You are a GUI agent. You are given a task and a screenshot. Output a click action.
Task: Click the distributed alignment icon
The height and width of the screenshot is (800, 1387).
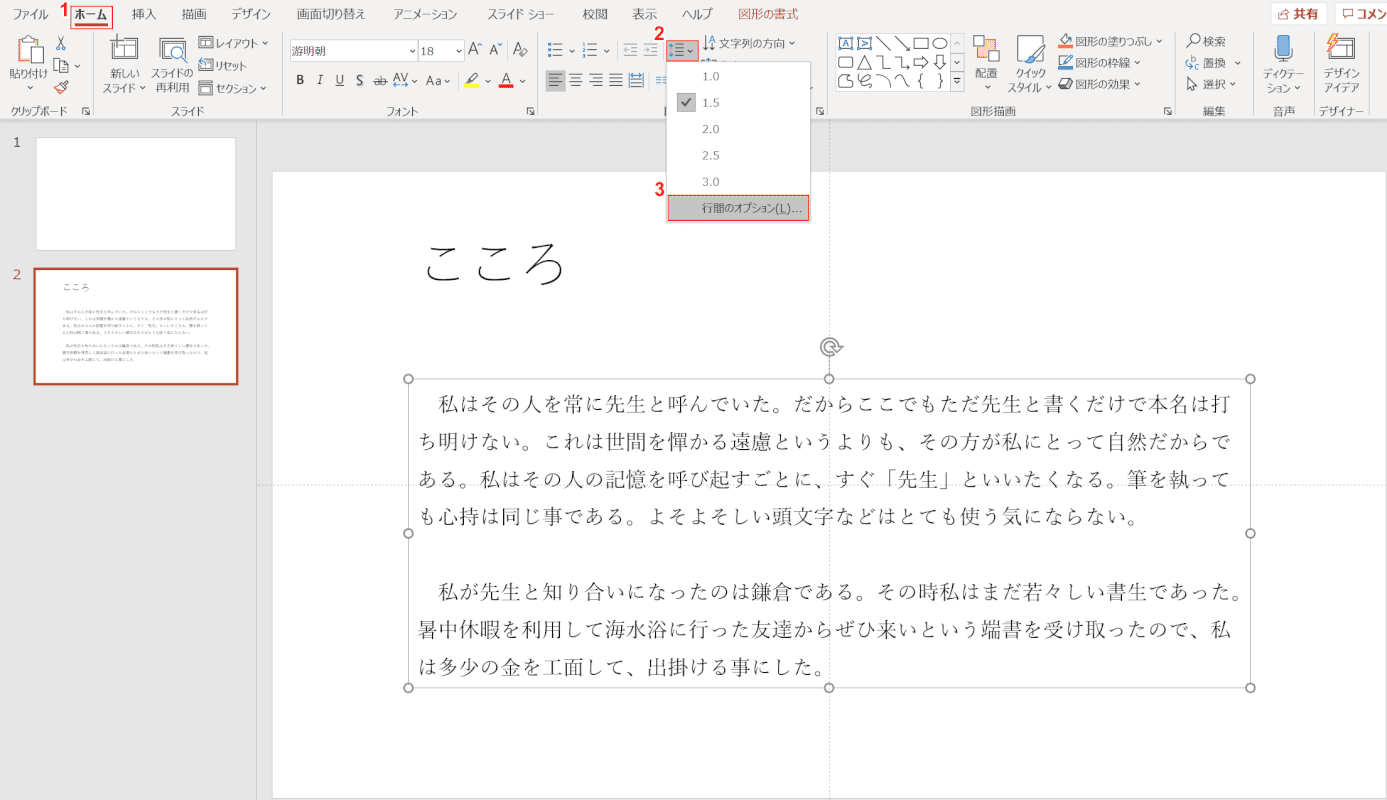click(x=636, y=80)
